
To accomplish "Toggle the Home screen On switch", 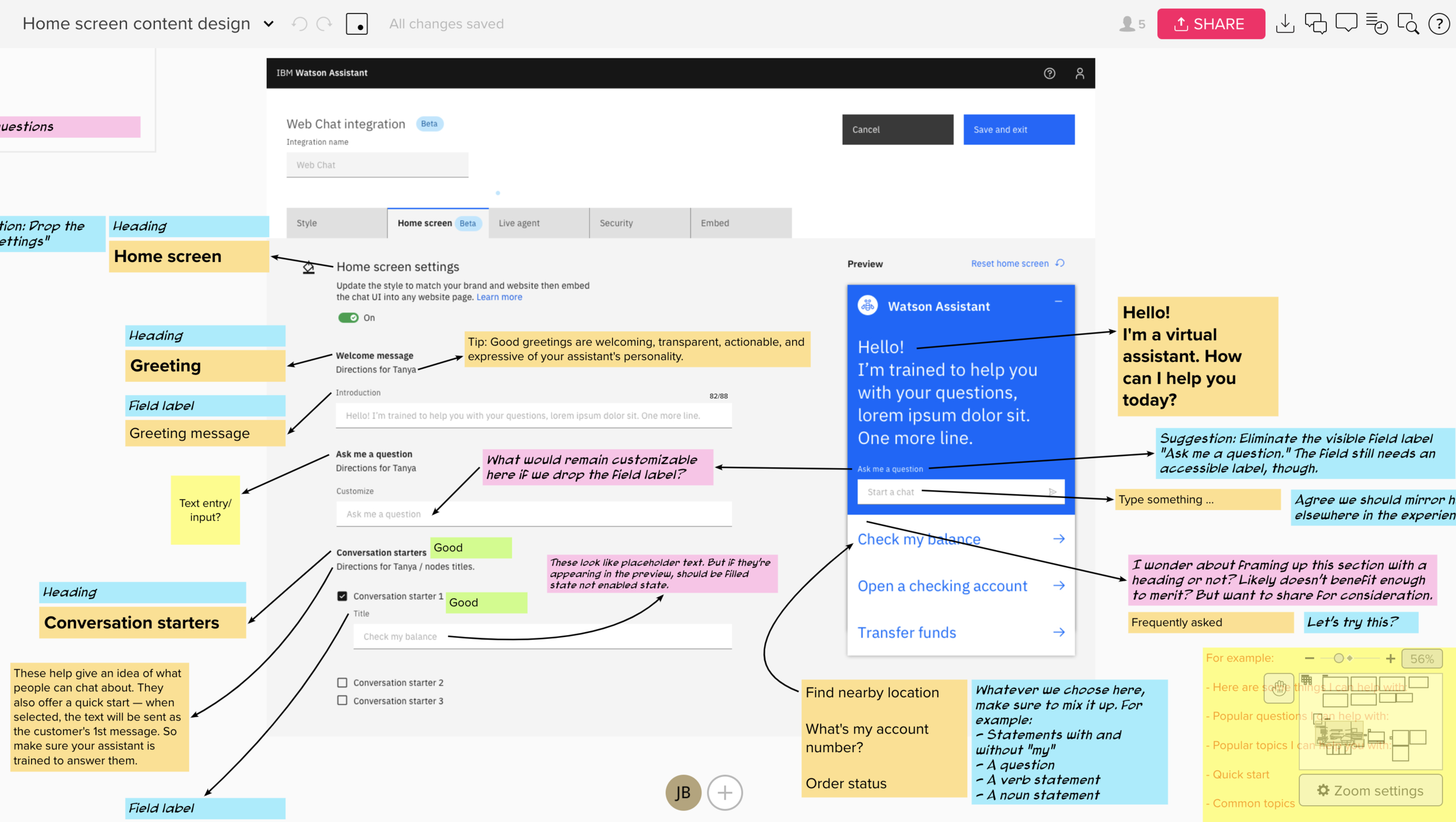I will [x=348, y=318].
